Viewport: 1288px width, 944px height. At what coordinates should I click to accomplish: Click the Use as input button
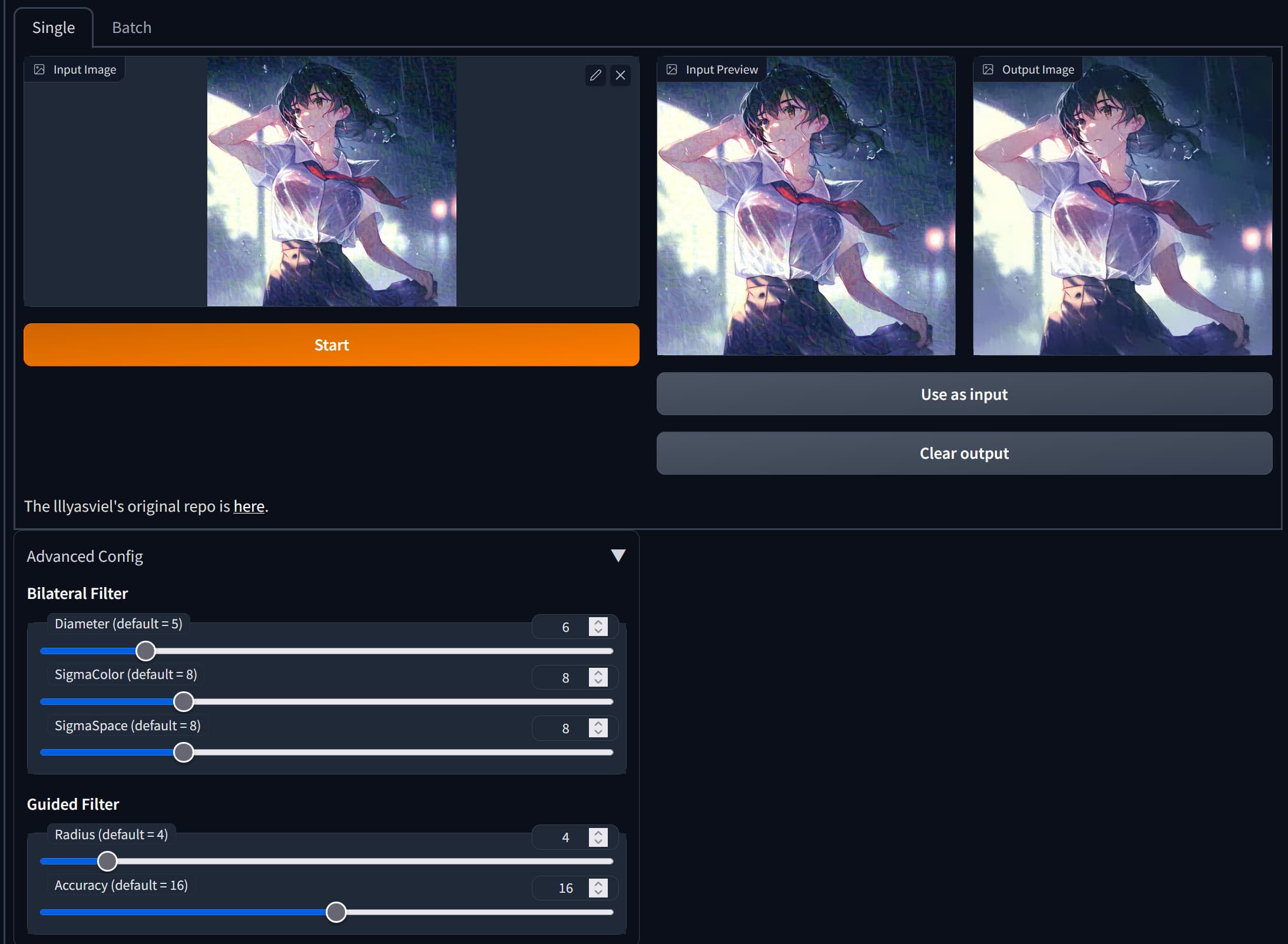pos(964,394)
